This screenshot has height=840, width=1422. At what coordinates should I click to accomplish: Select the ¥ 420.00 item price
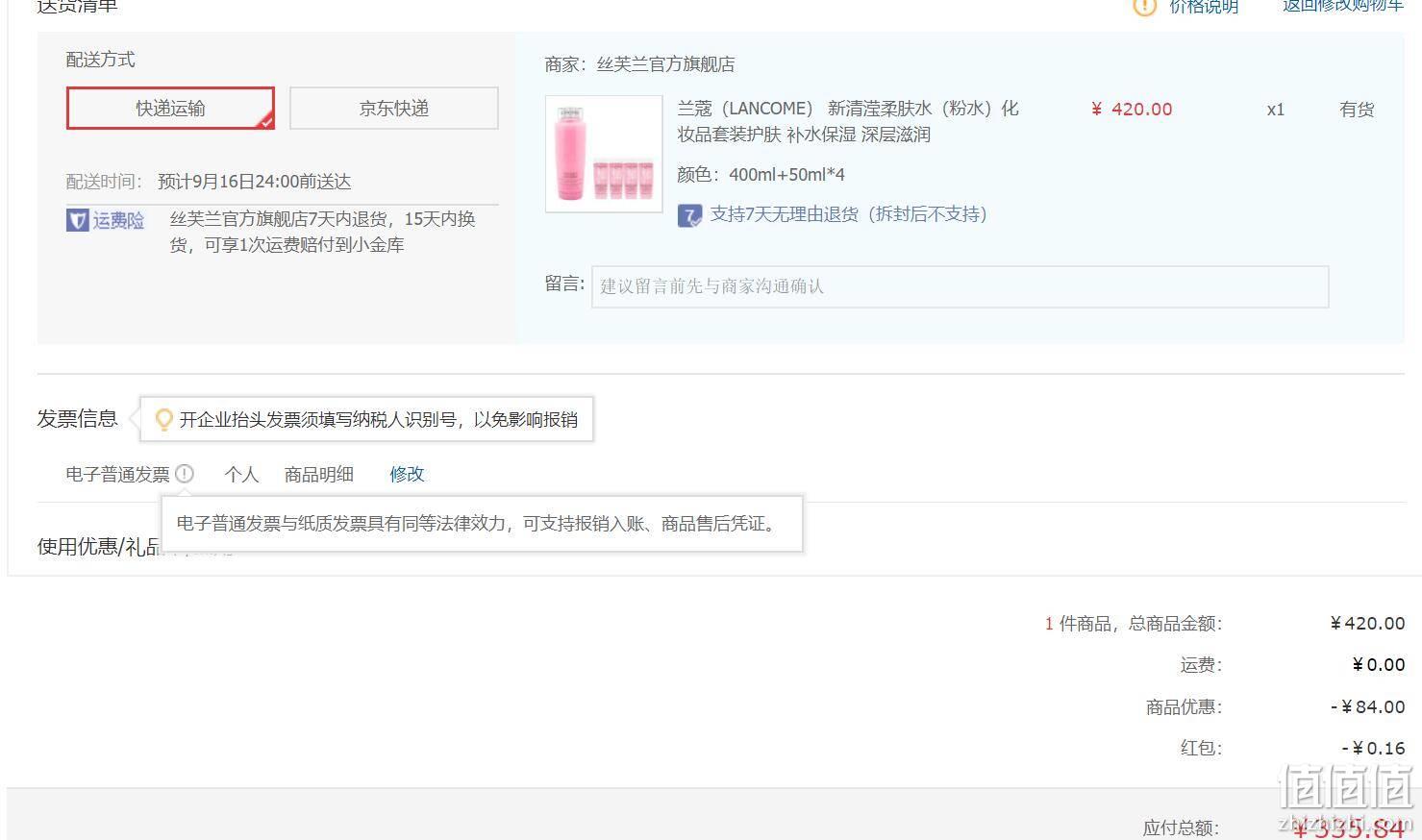[1132, 110]
